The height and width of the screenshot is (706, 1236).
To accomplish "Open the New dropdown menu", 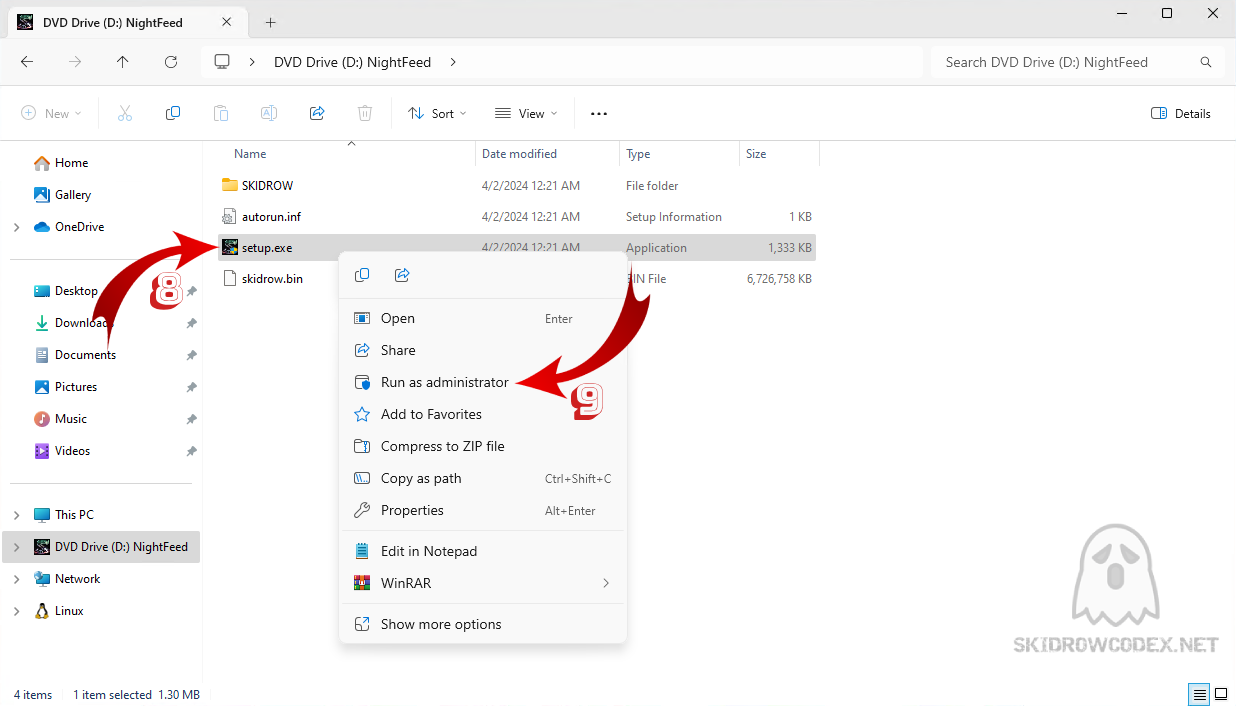I will pyautogui.click(x=52, y=113).
